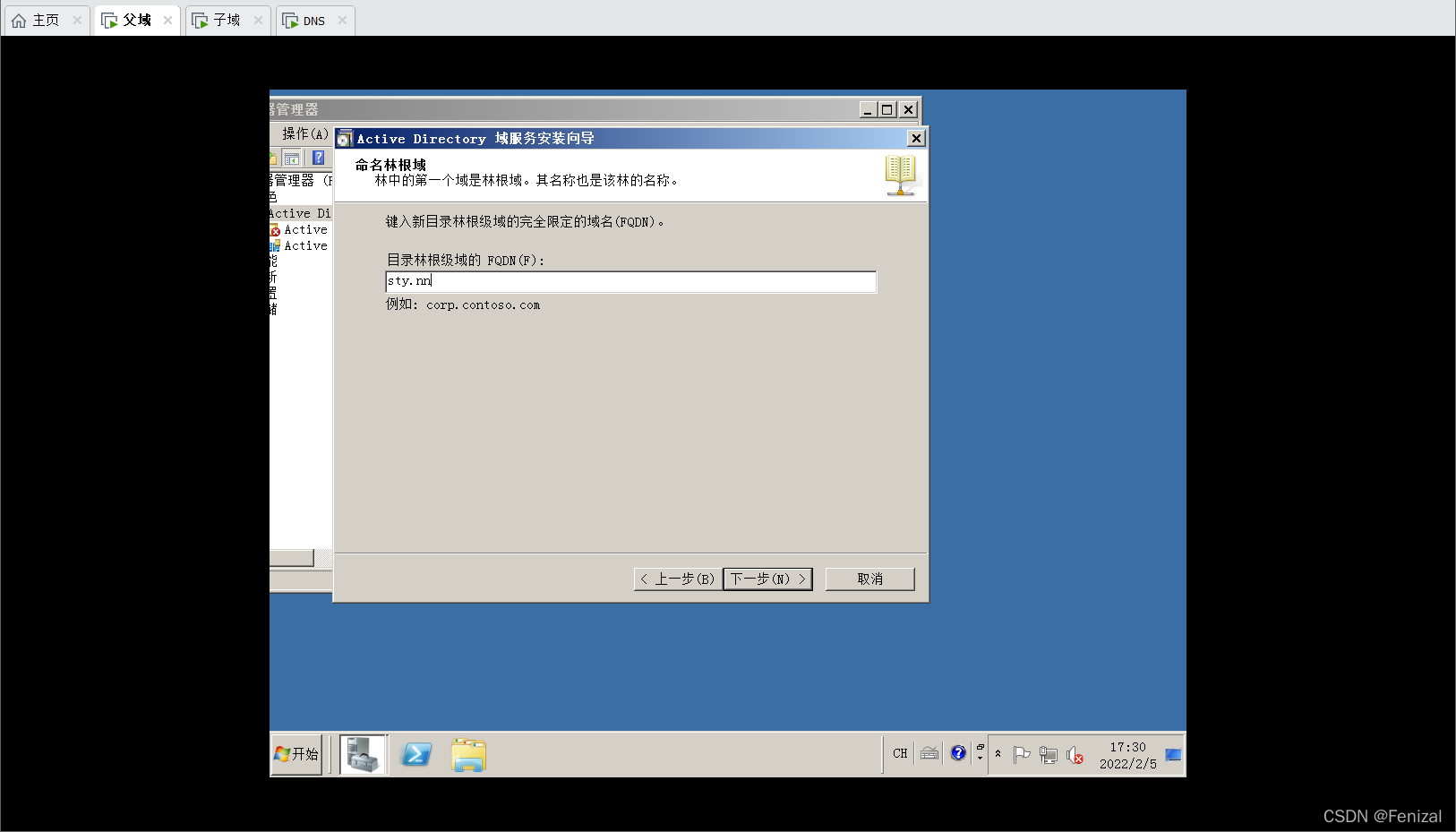Click the Back (上一步) wizard button

678,579
